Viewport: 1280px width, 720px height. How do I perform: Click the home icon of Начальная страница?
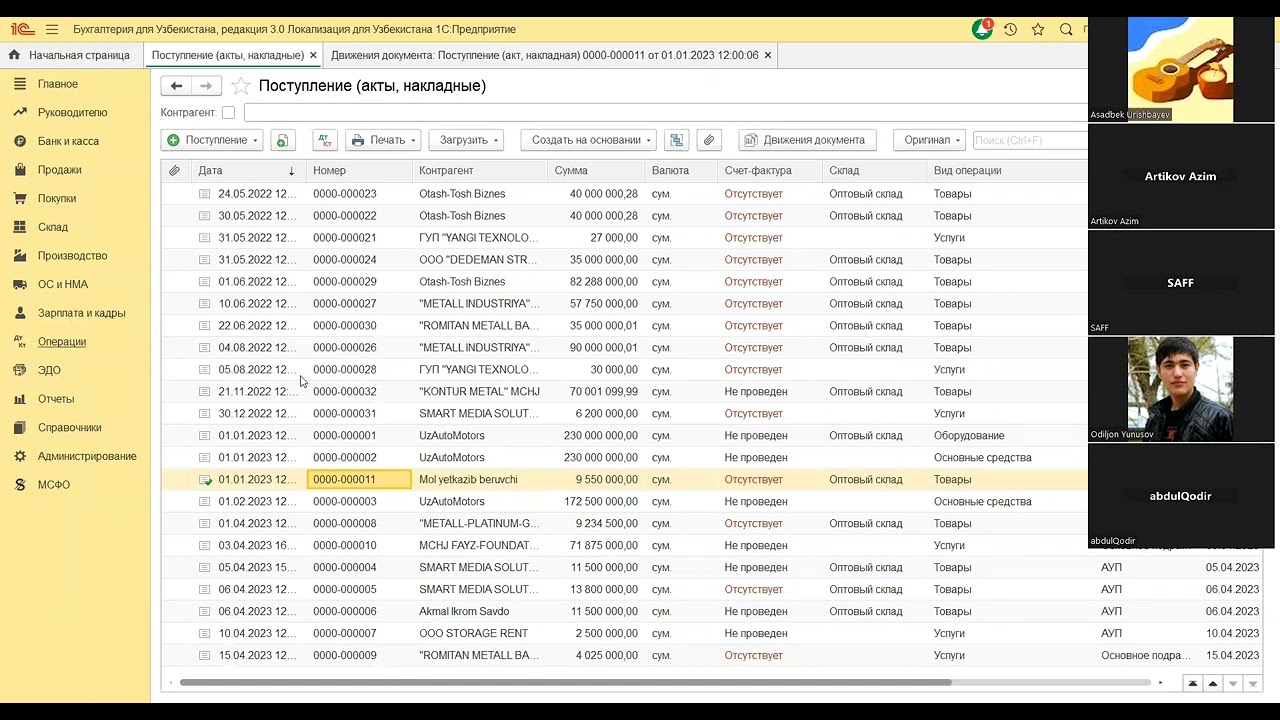point(15,55)
